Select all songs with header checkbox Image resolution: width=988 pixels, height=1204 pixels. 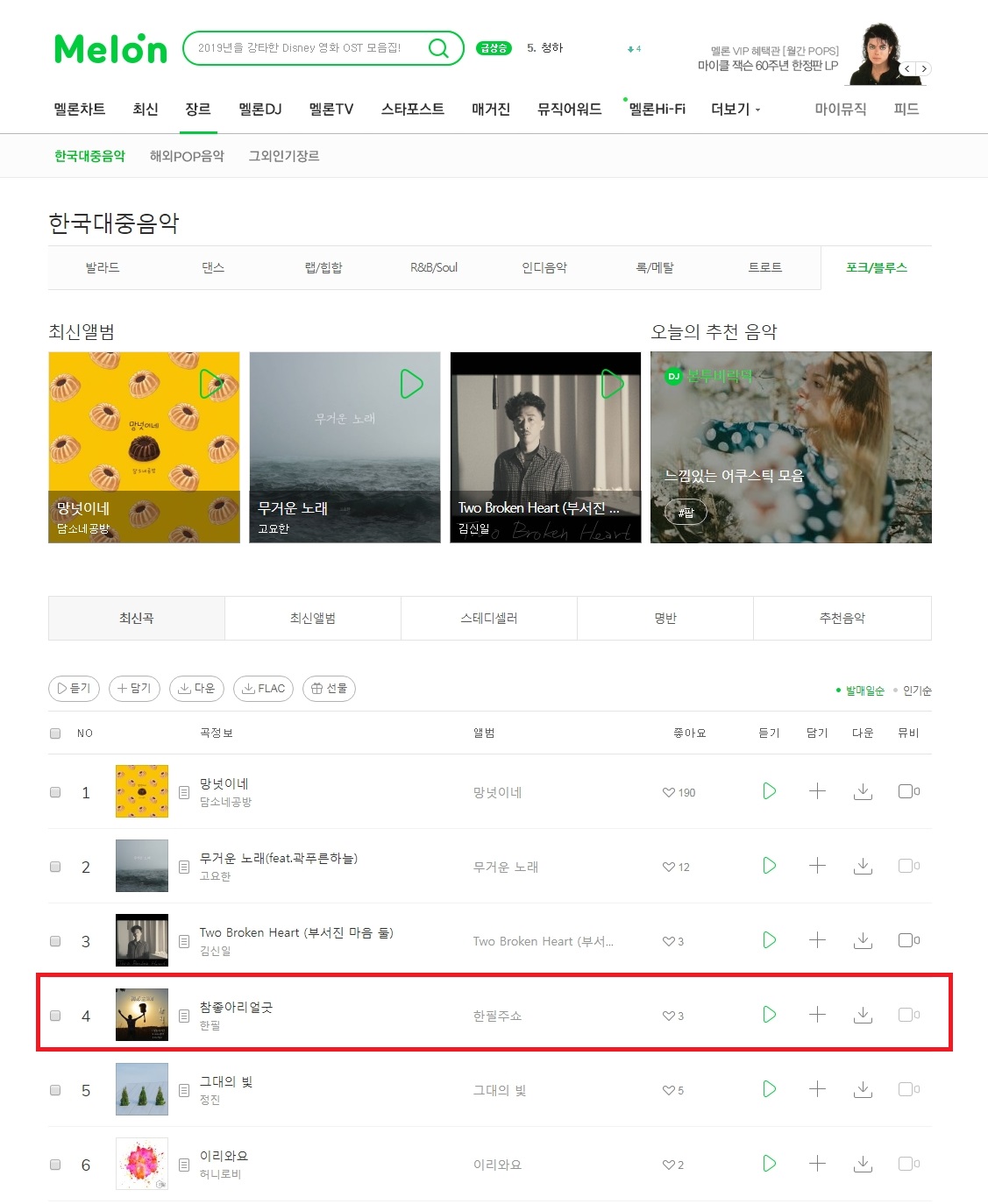tap(55, 733)
